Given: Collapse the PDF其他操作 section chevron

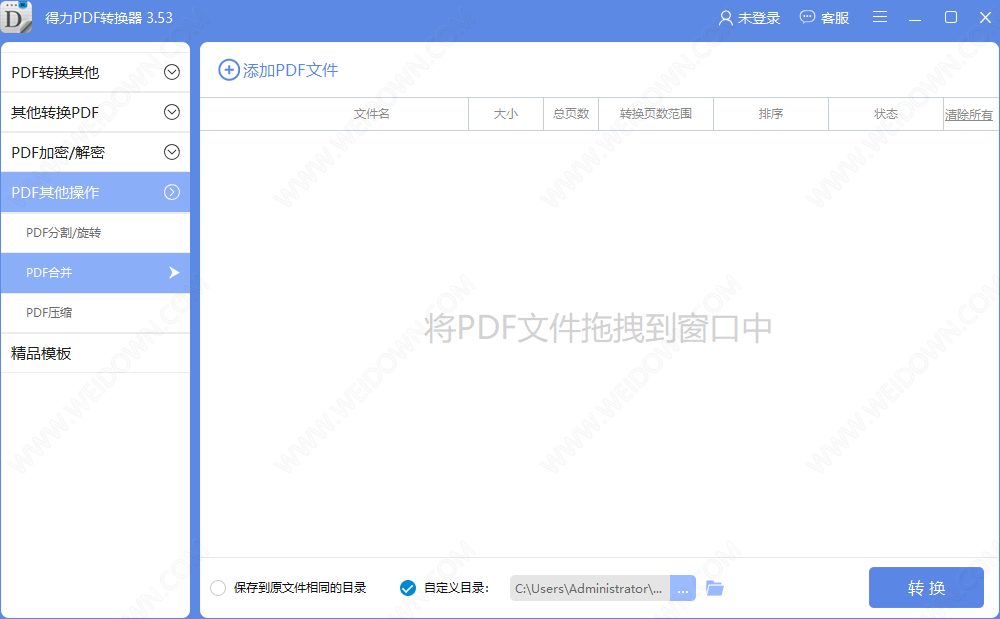Looking at the screenshot, I should (172, 192).
